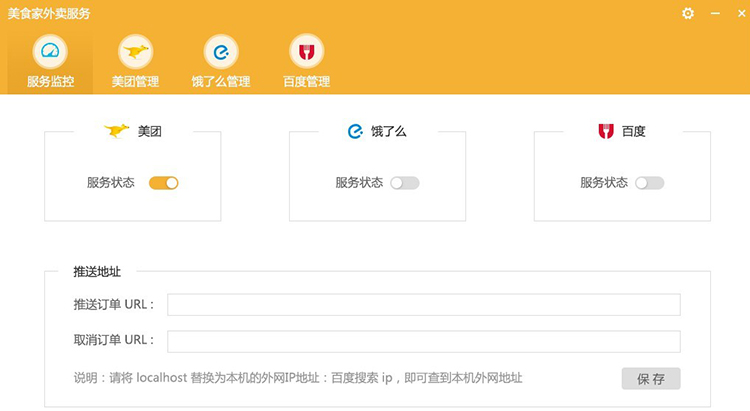Click the 取消订单 URL label
This screenshot has width=750, height=411.
tap(114, 340)
